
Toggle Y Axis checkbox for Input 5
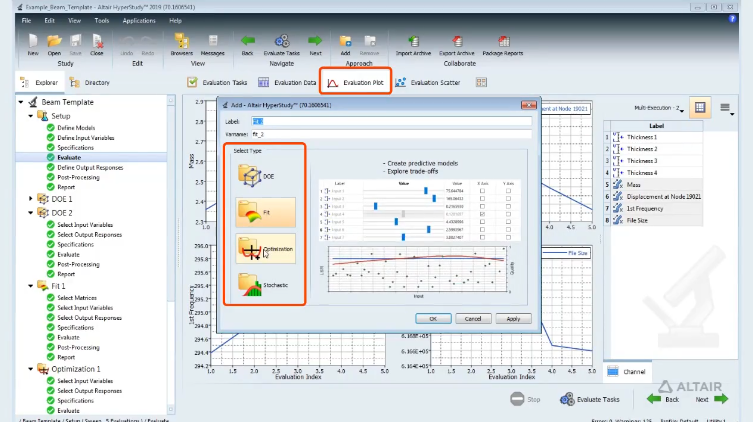point(508,222)
